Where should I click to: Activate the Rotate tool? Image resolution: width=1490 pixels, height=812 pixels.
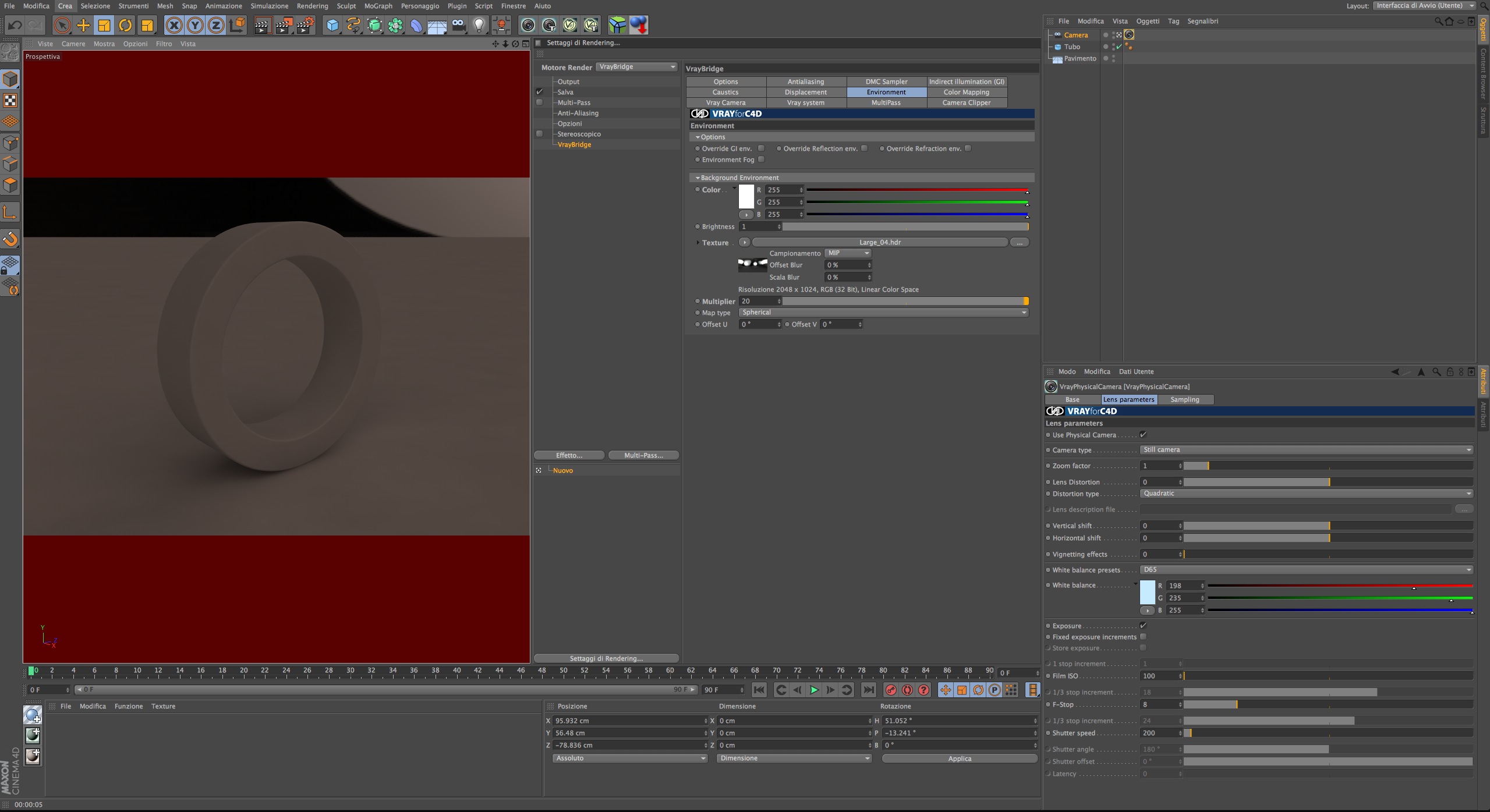point(125,25)
